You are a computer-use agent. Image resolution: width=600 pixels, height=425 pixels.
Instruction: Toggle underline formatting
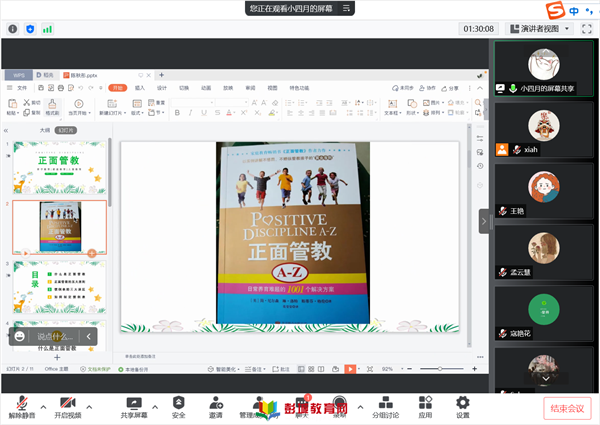(204, 113)
